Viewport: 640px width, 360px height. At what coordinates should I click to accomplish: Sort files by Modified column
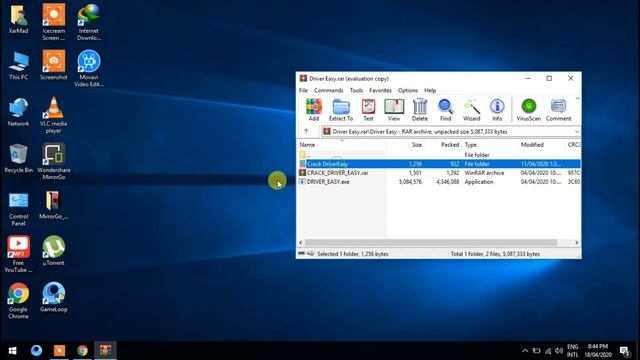(x=542, y=144)
